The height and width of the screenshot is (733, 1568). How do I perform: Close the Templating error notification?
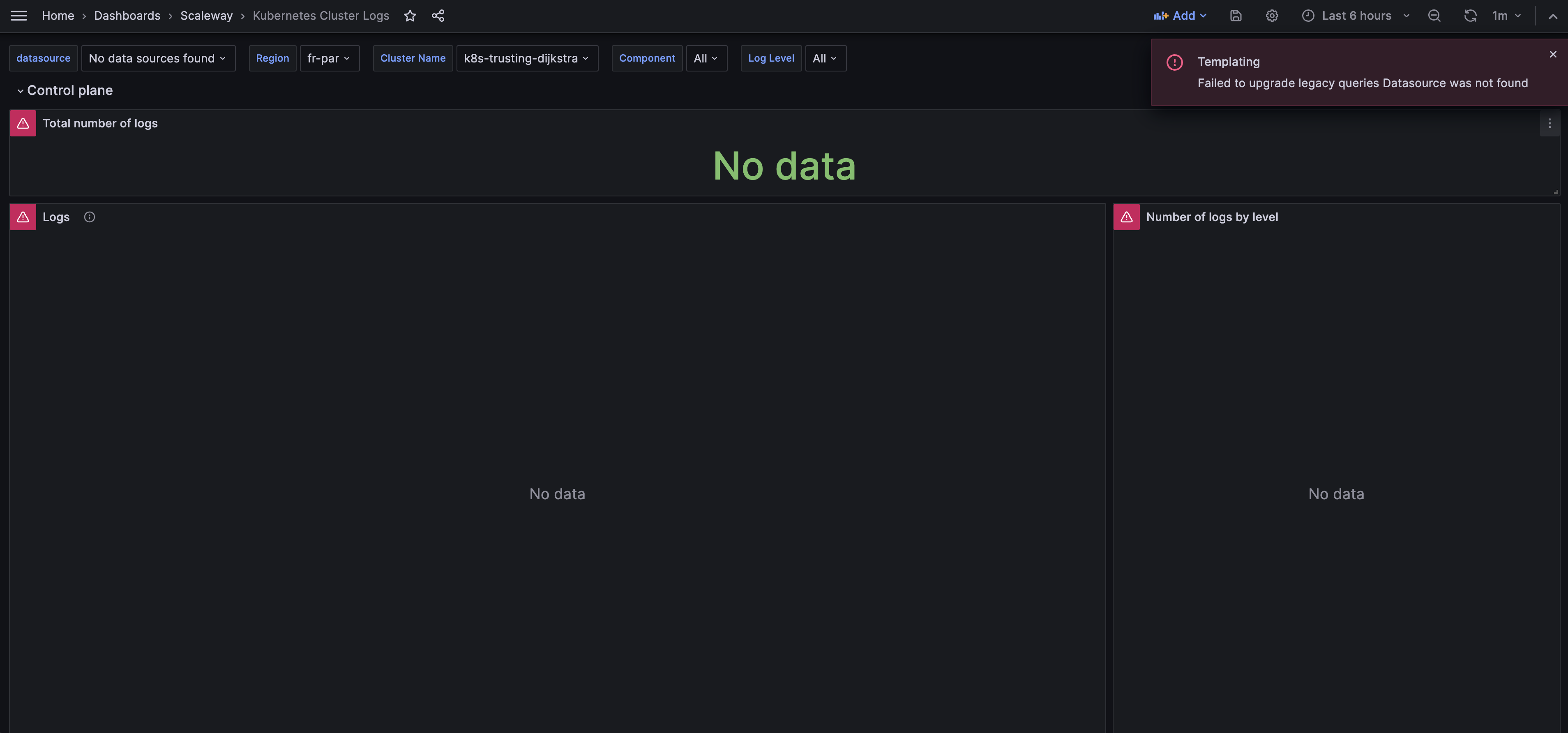tap(1553, 54)
